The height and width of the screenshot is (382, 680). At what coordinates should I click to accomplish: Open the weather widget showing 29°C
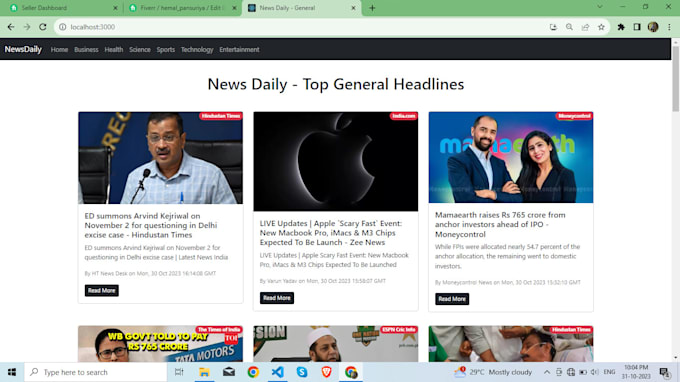[x=493, y=372]
